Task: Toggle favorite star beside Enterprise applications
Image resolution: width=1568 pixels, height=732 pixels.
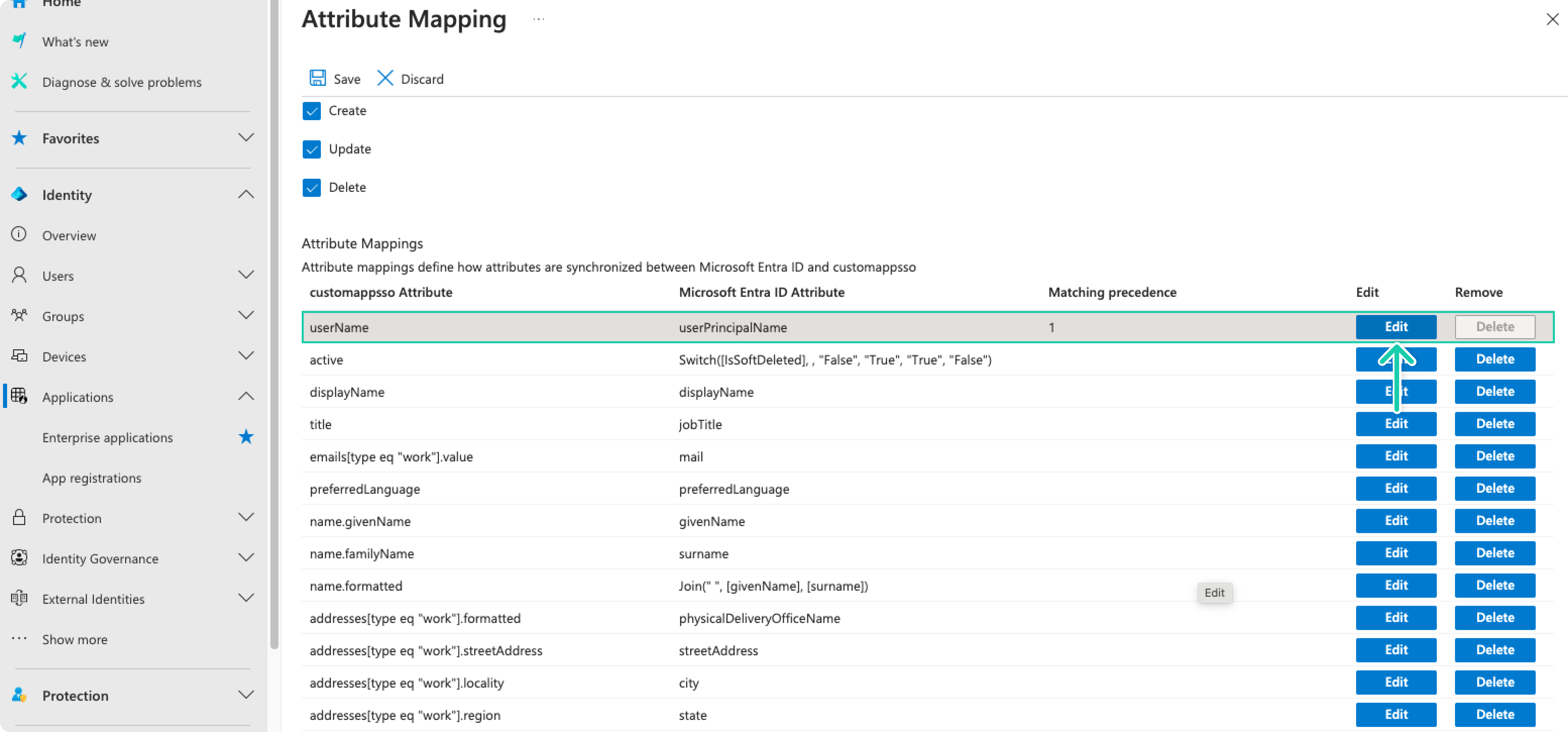Action: coord(246,437)
